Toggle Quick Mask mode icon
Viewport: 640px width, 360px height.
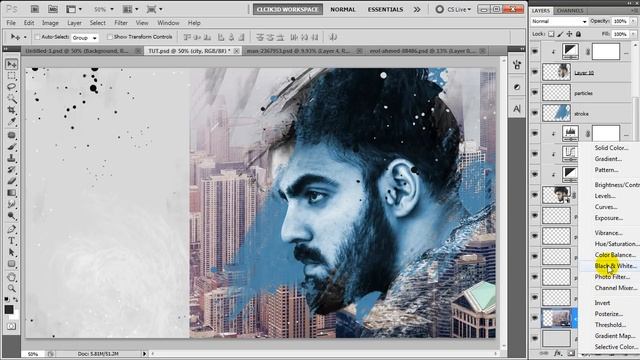click(x=11, y=327)
